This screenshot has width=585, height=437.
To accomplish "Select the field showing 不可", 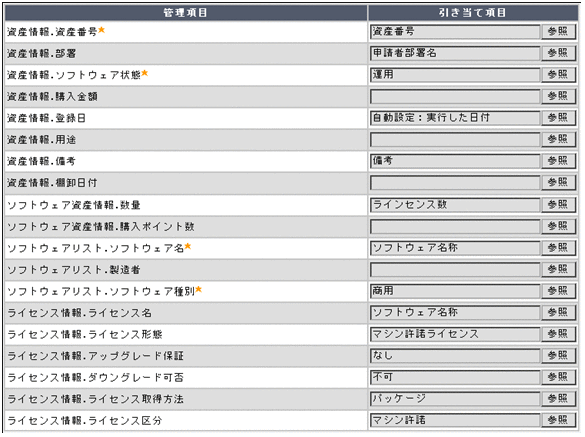I will click(455, 378).
